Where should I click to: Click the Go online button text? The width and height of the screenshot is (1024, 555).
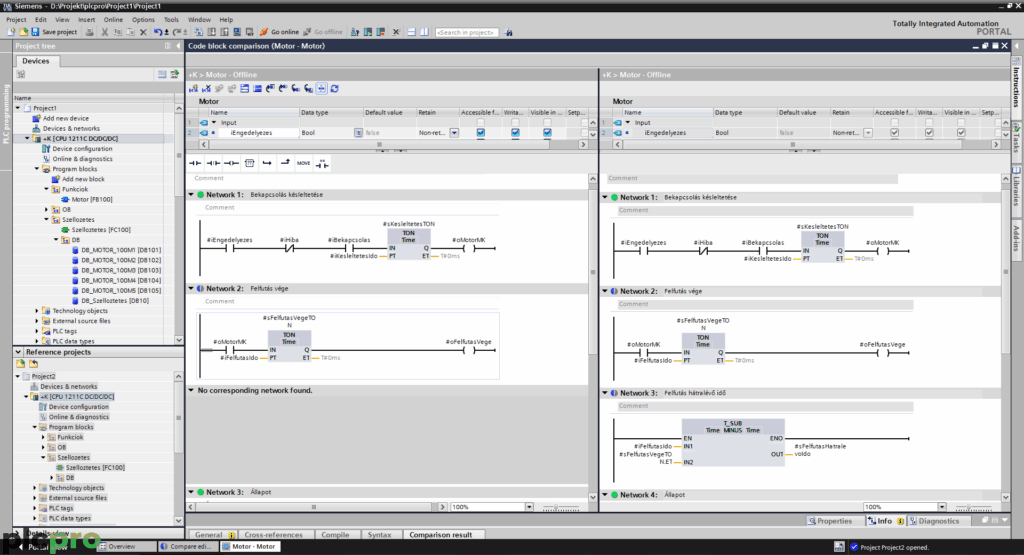click(285, 32)
